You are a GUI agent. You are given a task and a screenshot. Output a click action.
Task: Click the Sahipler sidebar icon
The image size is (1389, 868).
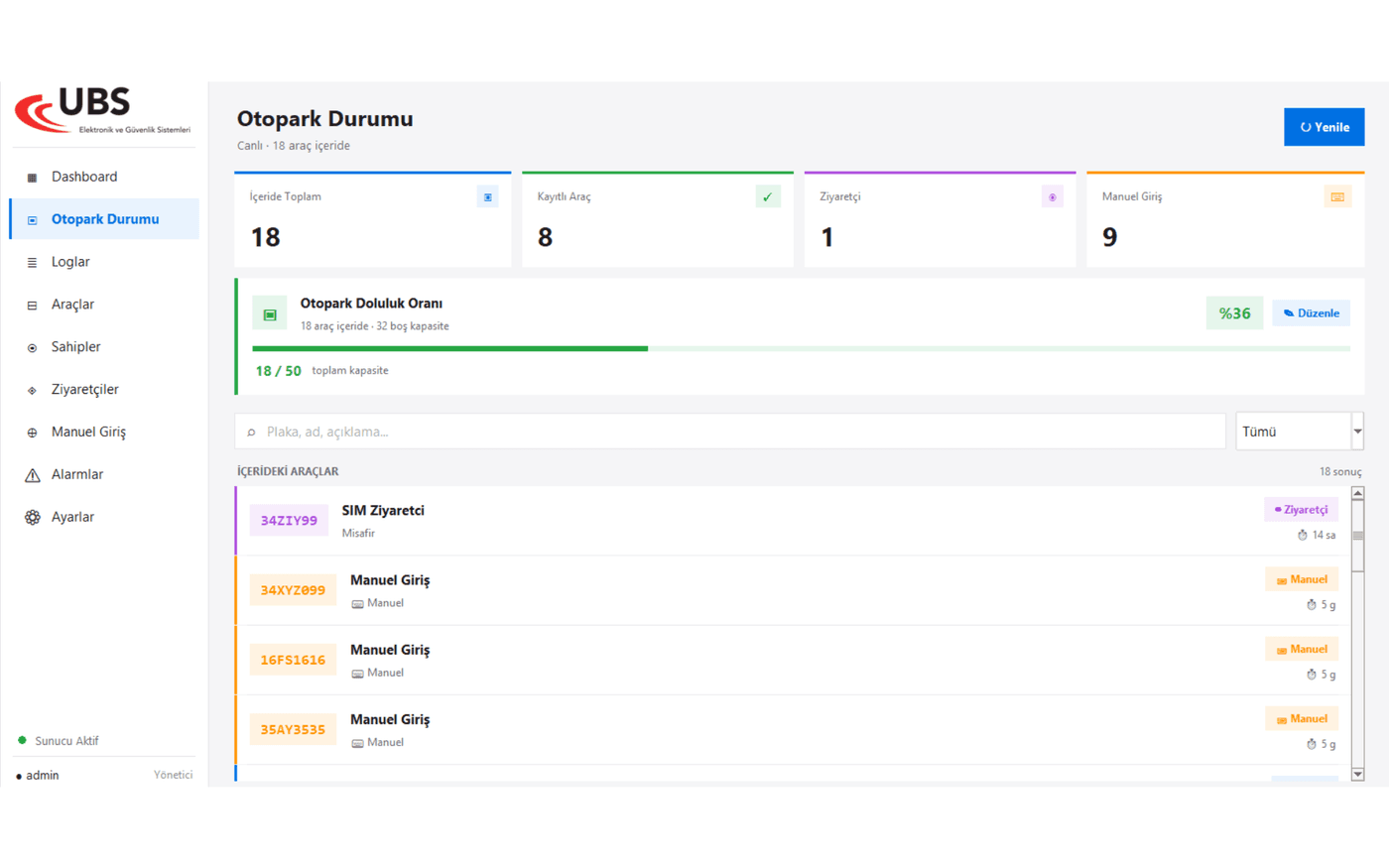[32, 348]
